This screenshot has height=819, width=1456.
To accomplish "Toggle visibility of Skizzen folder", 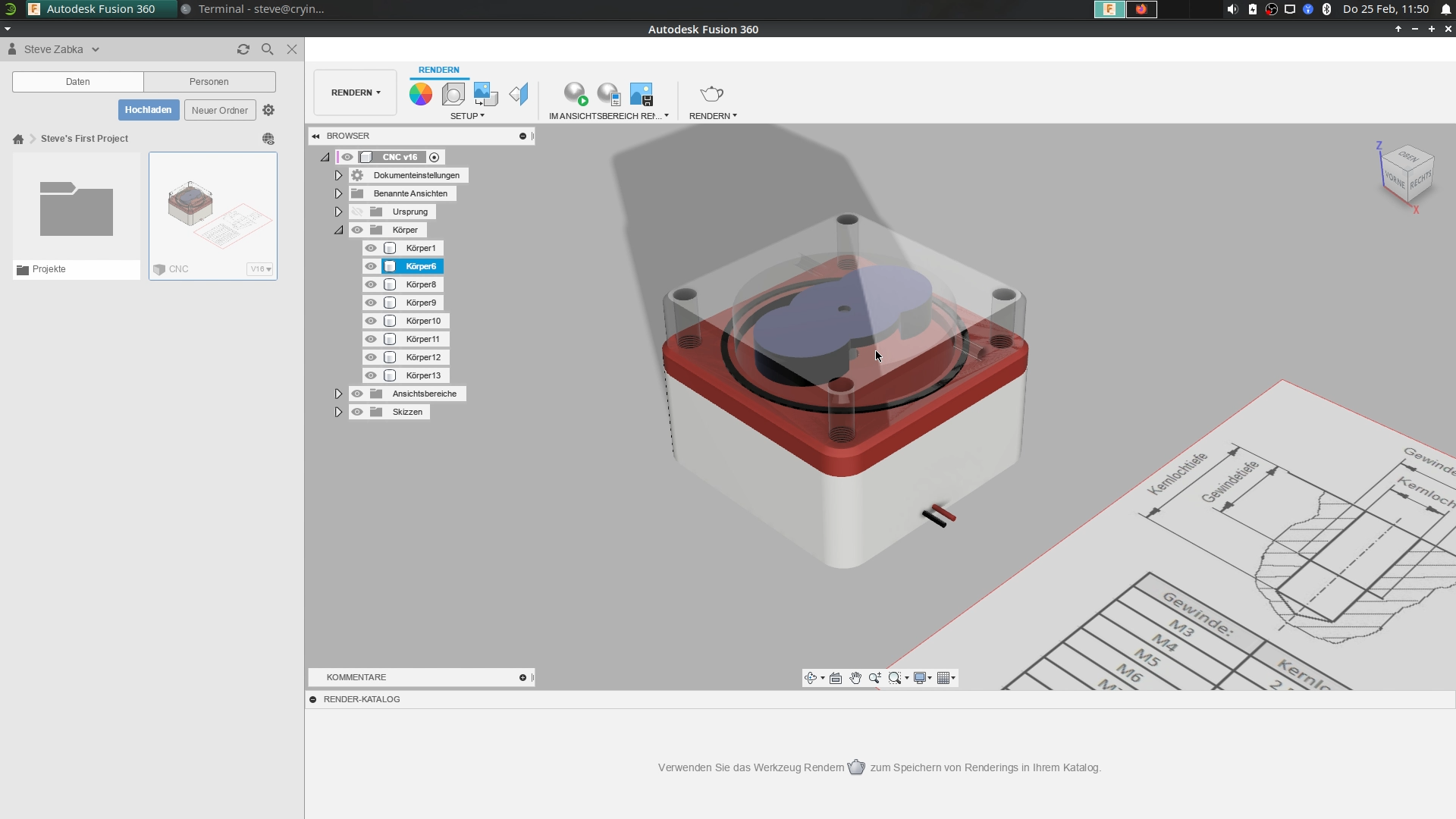I will tap(357, 412).
